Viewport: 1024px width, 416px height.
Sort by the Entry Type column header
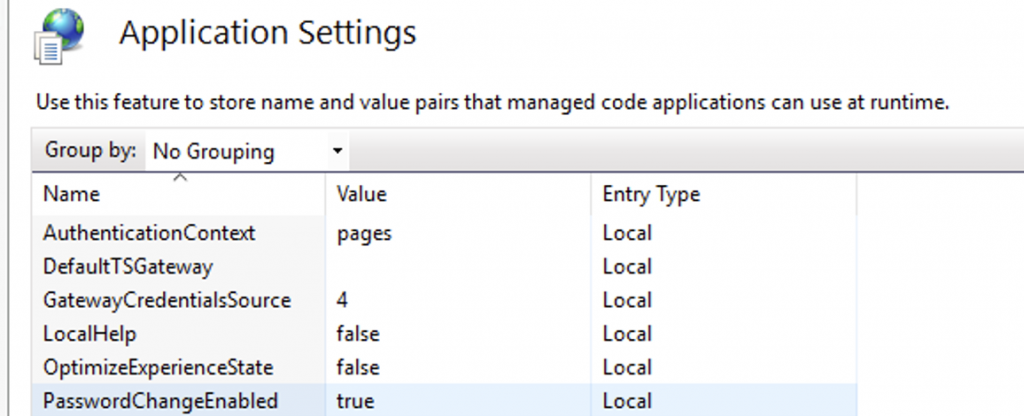coord(650,194)
